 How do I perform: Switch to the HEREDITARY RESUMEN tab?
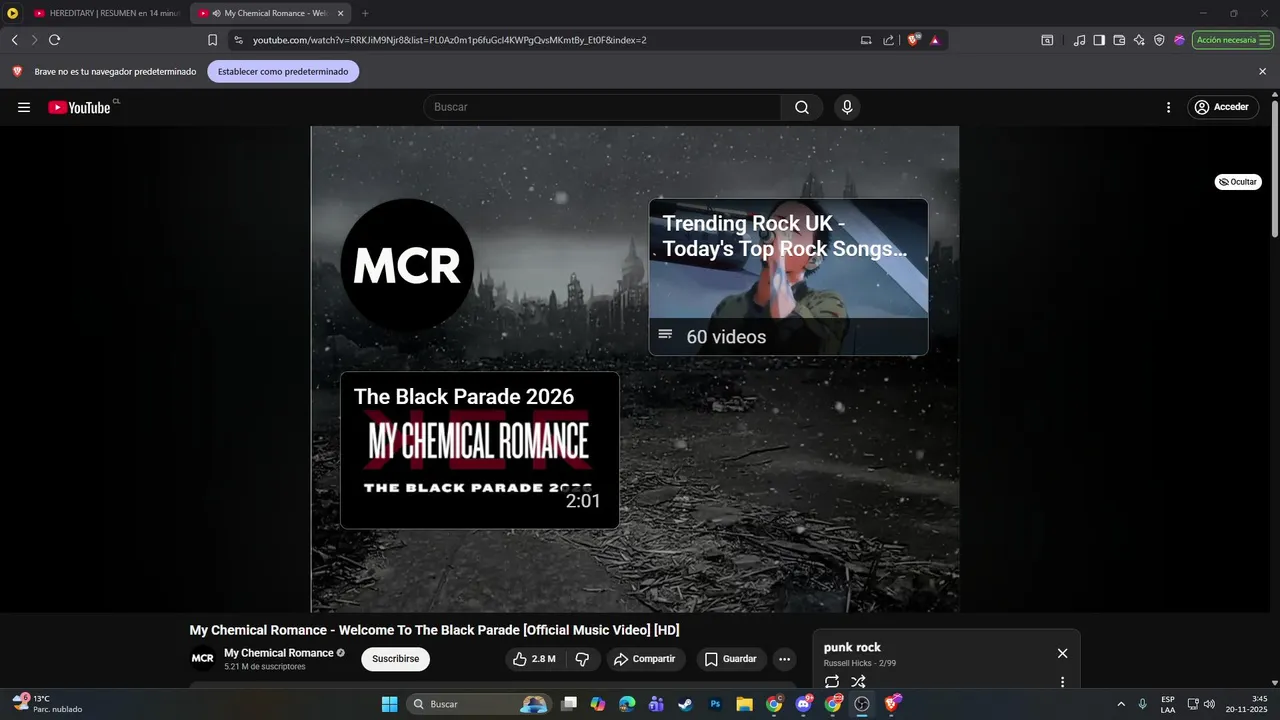[104, 13]
